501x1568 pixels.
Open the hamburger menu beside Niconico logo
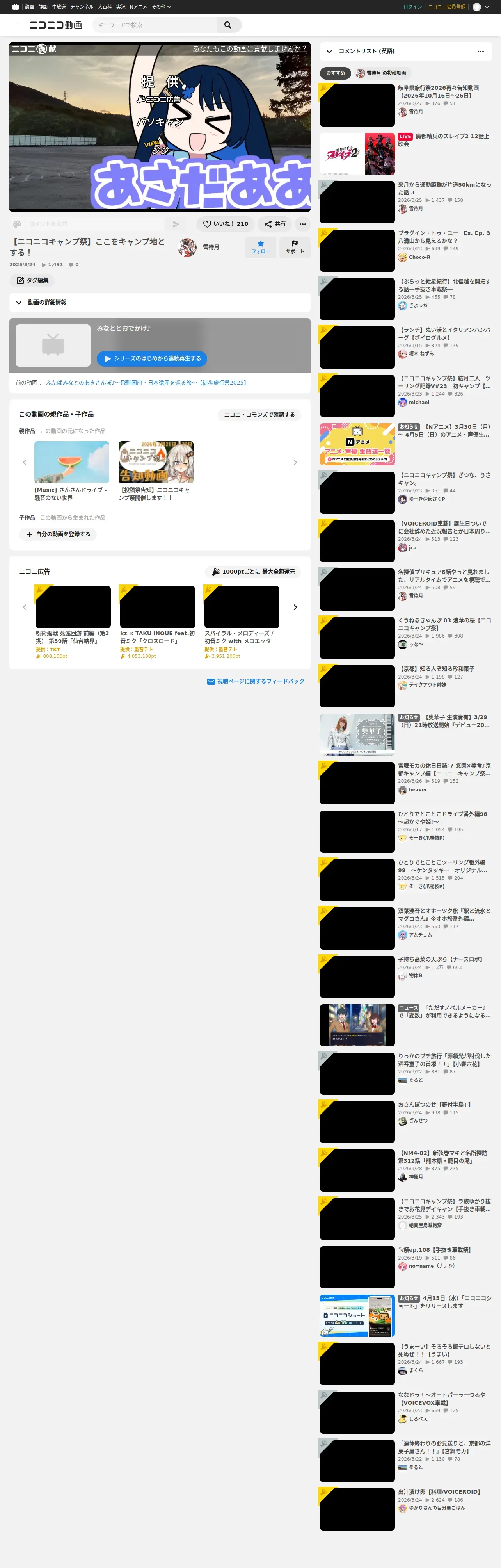click(17, 25)
